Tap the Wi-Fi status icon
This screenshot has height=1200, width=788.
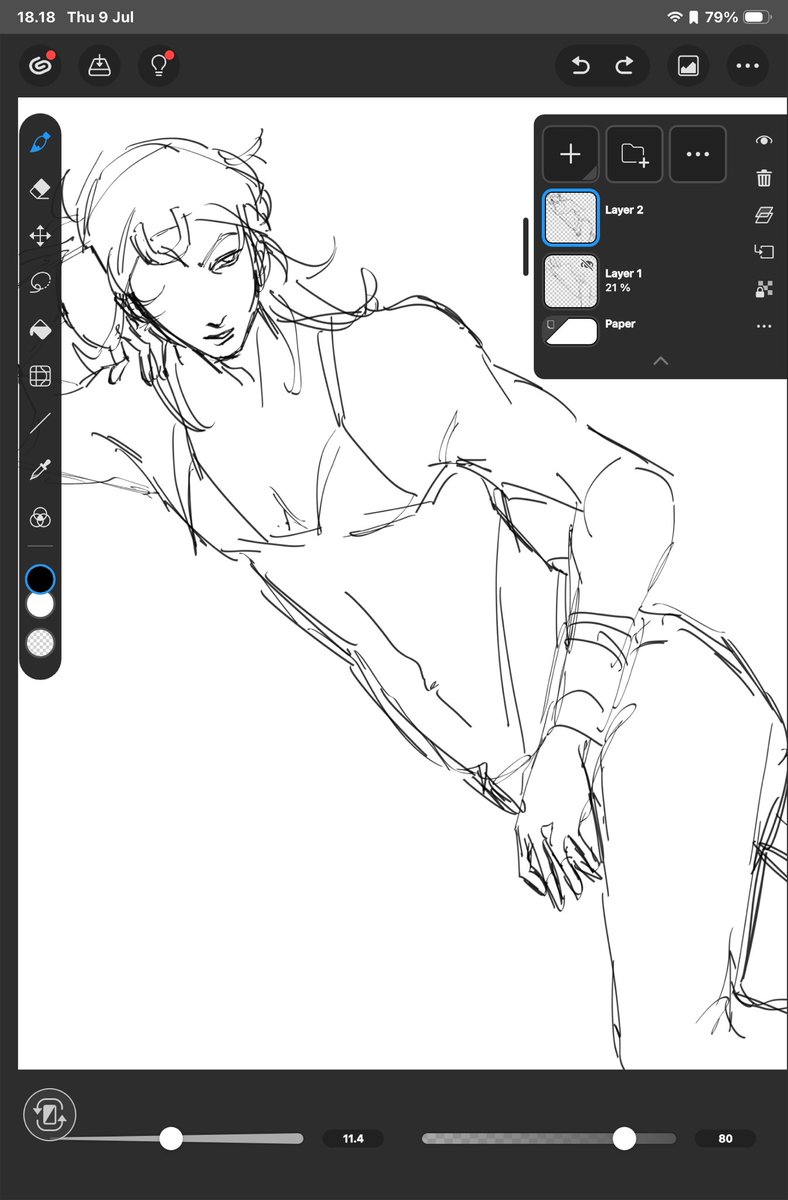tap(674, 17)
